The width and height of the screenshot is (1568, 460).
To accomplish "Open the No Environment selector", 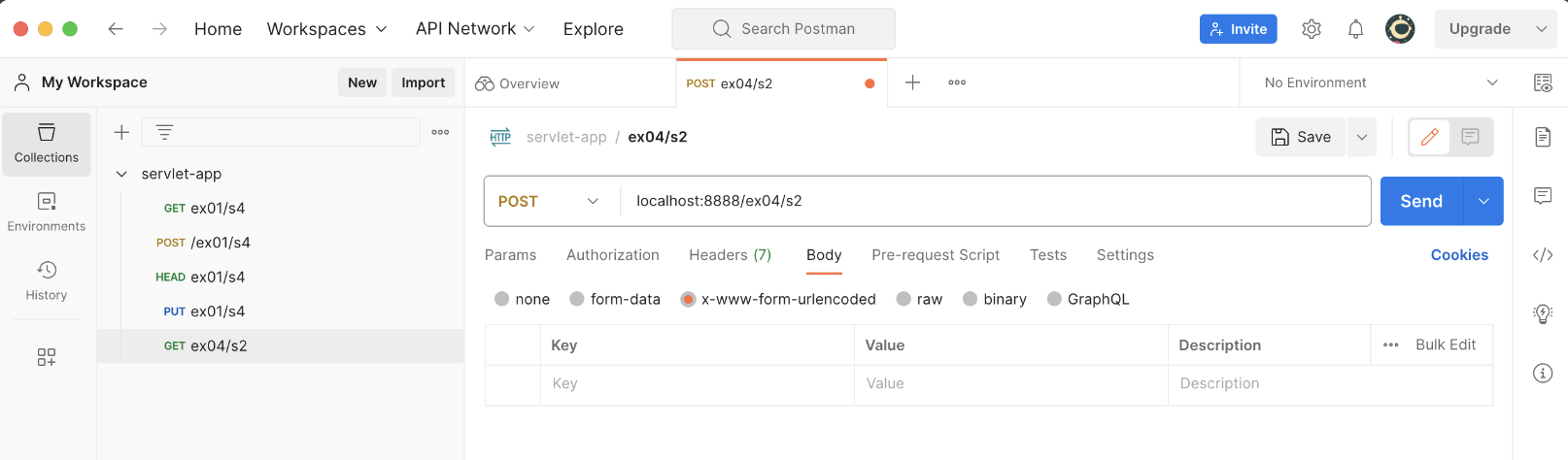I will (x=1379, y=82).
